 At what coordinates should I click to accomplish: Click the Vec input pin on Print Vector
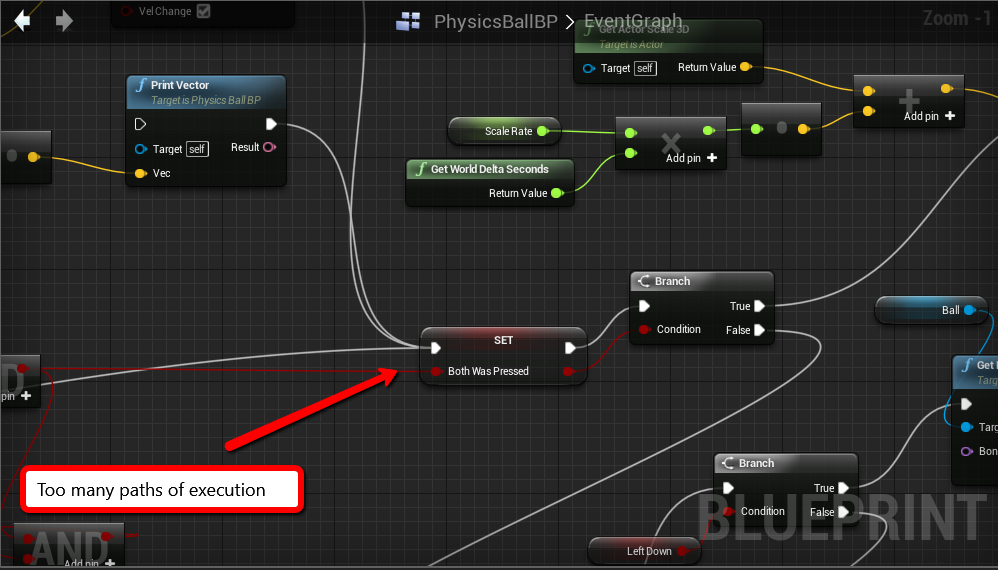(141, 173)
